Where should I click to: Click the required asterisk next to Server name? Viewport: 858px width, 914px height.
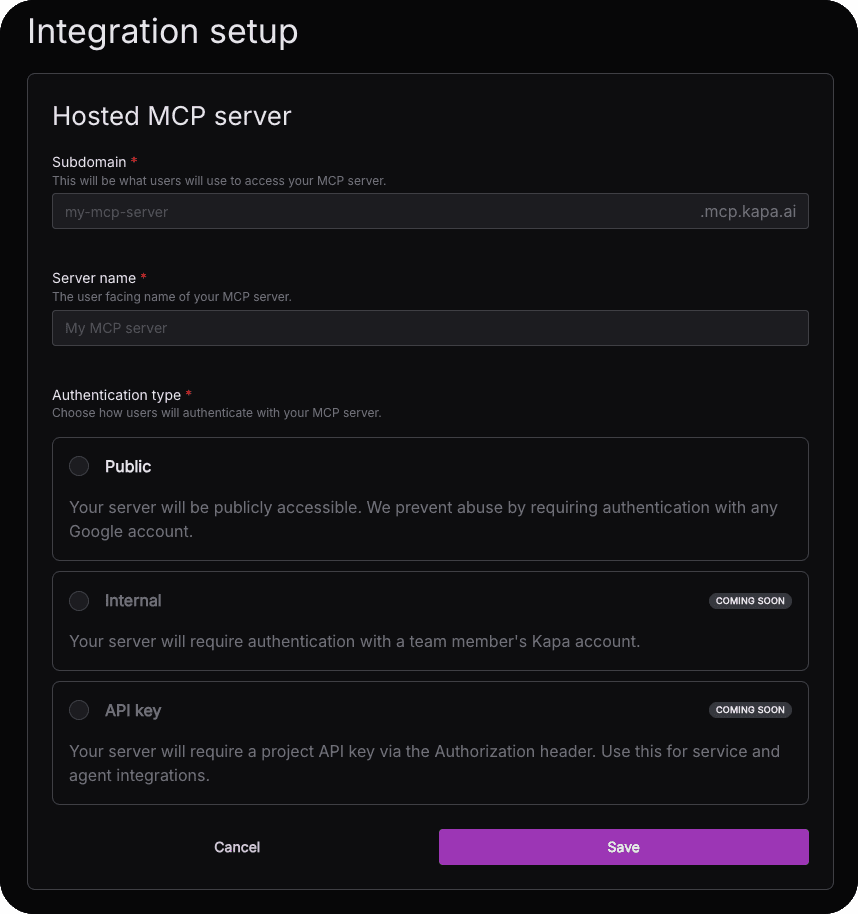coord(143,278)
